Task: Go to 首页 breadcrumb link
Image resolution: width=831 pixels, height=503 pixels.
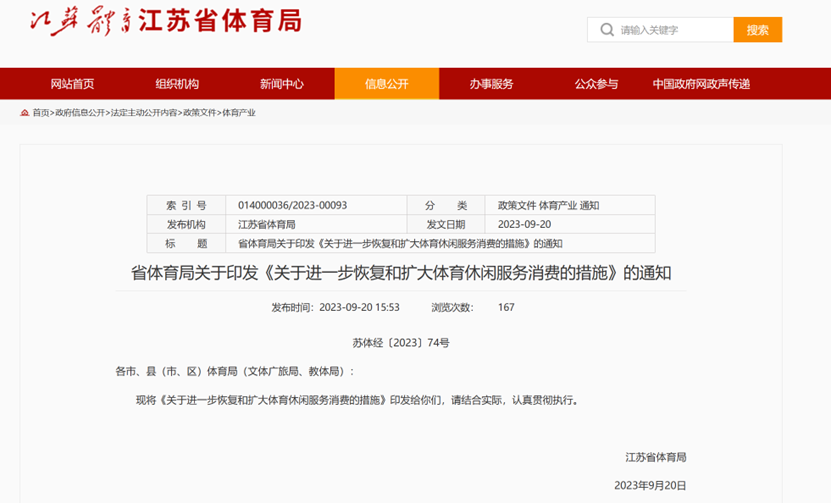Action: (x=41, y=113)
